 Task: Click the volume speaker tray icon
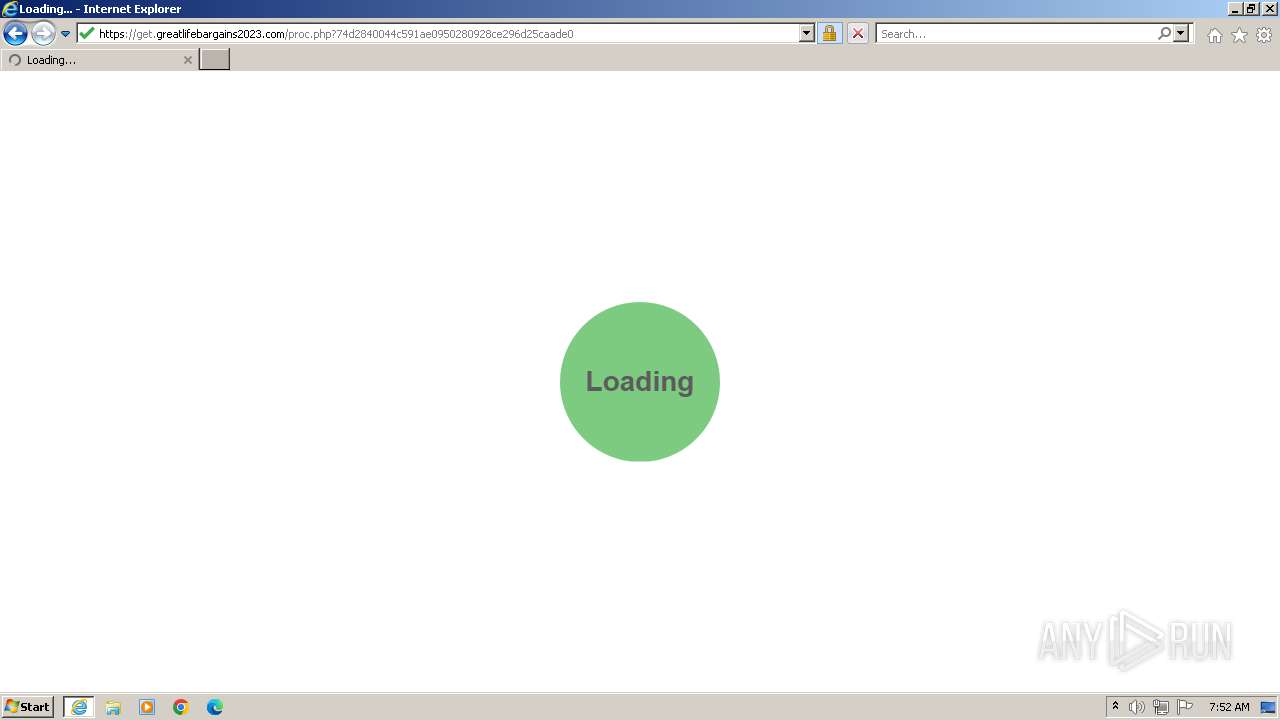(x=1137, y=707)
